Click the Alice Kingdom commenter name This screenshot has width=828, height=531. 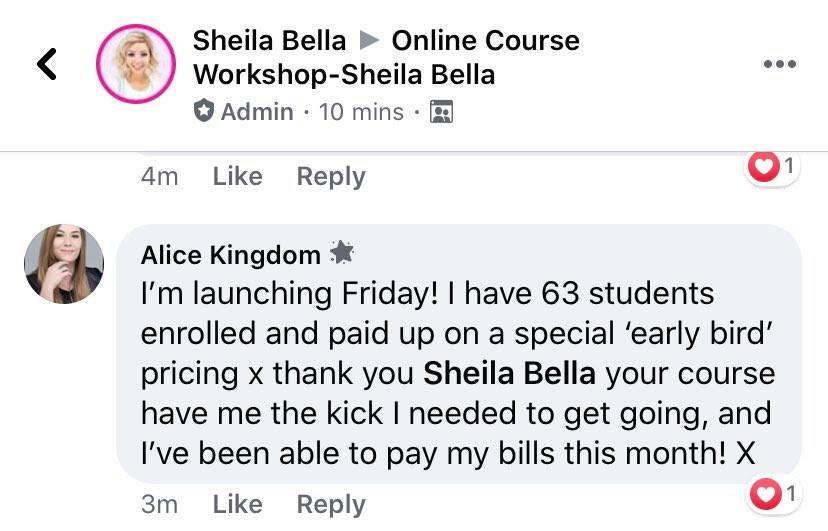point(230,255)
